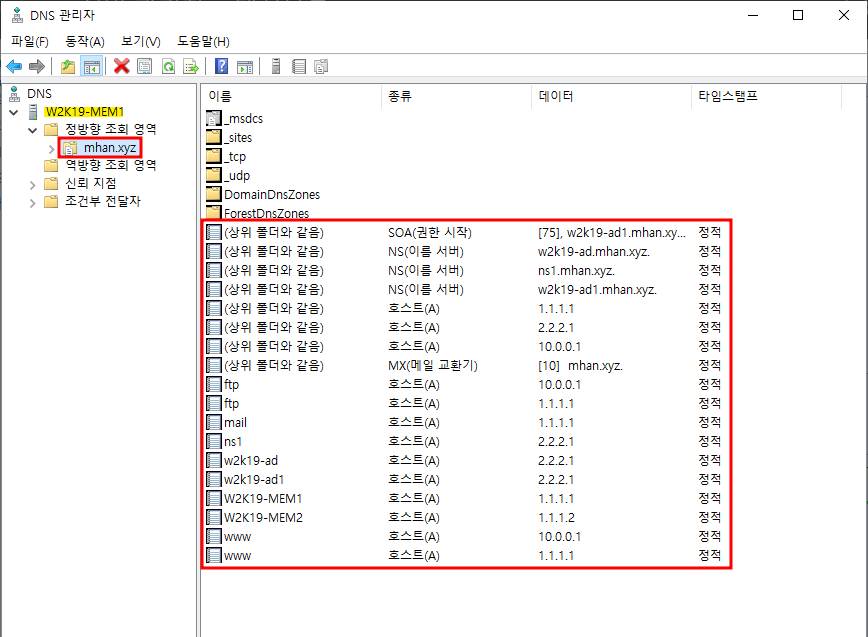868x637 pixels.
Task: Select 정방향 조회 영역 in tree
Action: tap(111, 130)
